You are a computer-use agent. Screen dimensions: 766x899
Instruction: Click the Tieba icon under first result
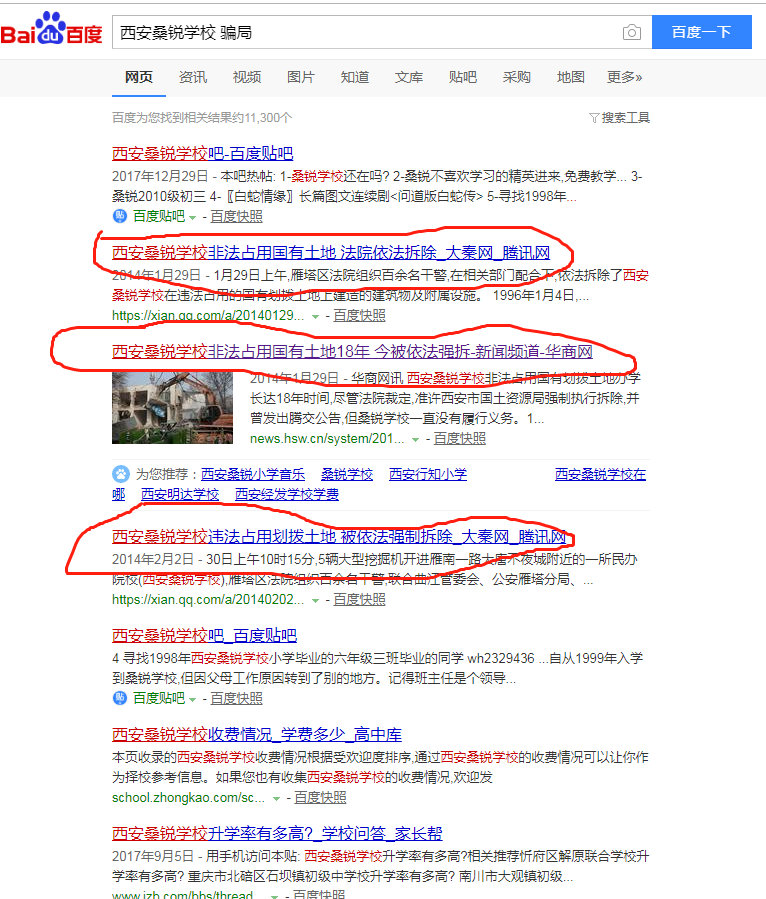coord(120,216)
